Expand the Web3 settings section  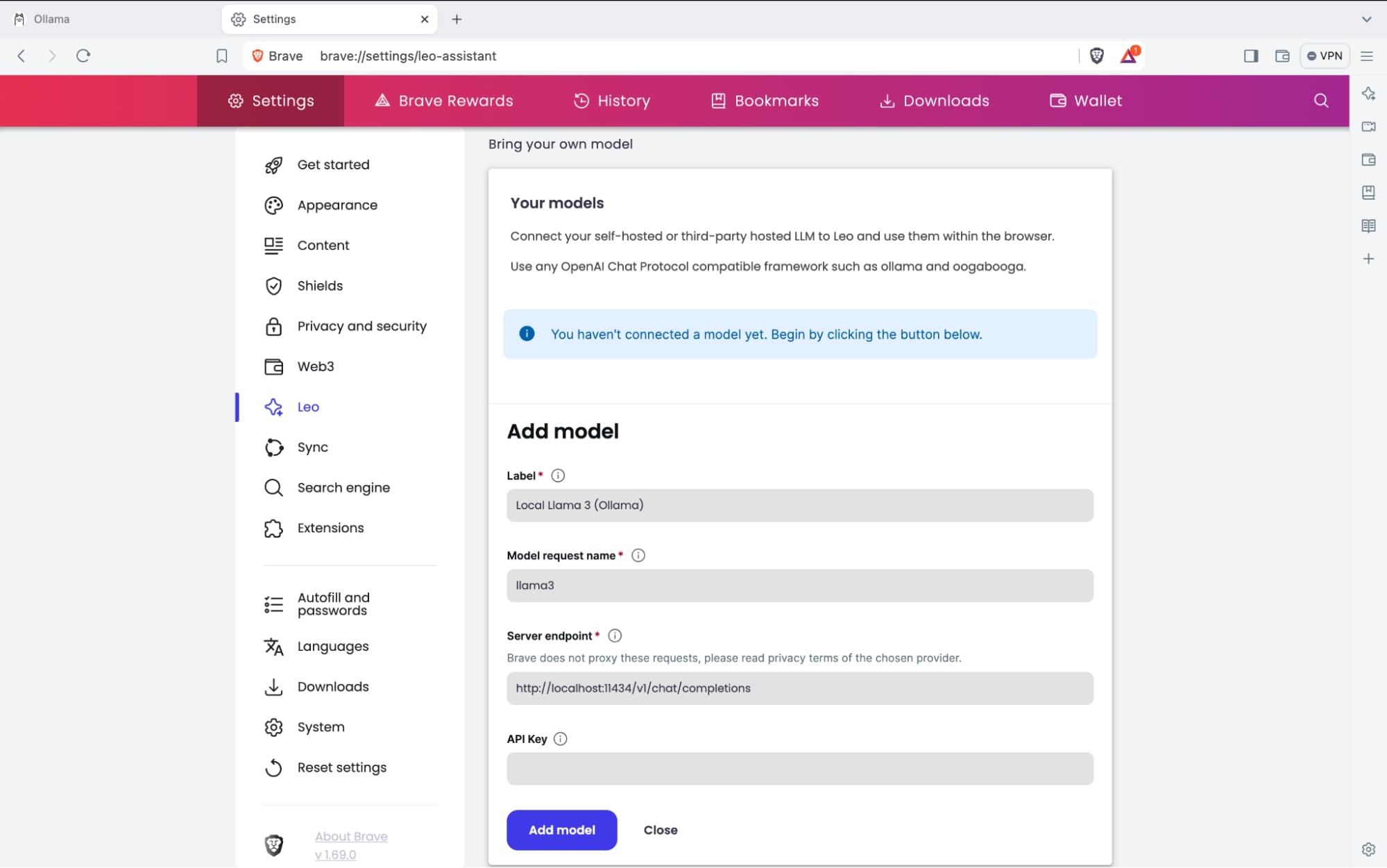pos(315,366)
